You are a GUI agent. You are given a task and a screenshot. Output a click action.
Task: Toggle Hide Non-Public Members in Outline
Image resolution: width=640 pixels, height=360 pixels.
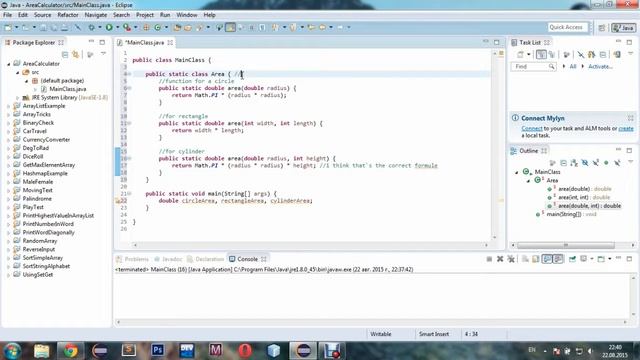click(x=606, y=163)
